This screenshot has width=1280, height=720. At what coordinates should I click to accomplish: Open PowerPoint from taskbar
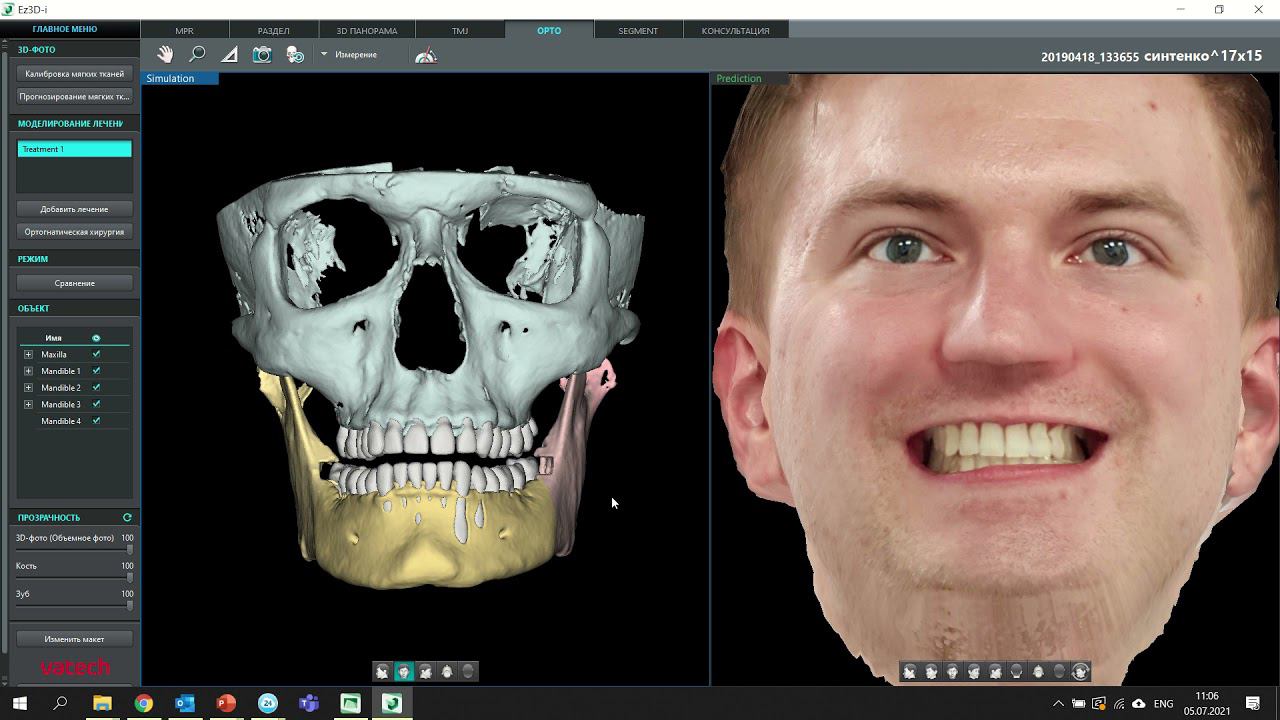click(x=226, y=703)
